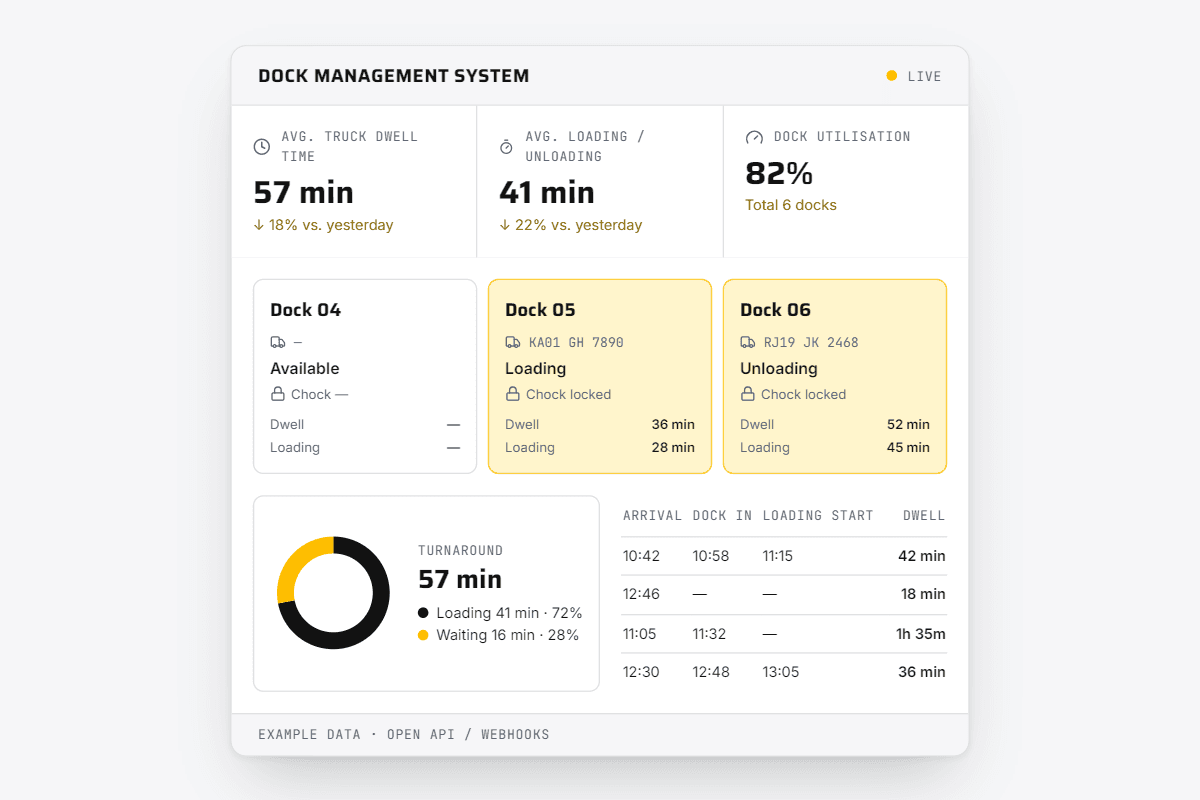Click the DWELL column header in table
Viewport: 1200px width, 800px height.
click(x=924, y=516)
